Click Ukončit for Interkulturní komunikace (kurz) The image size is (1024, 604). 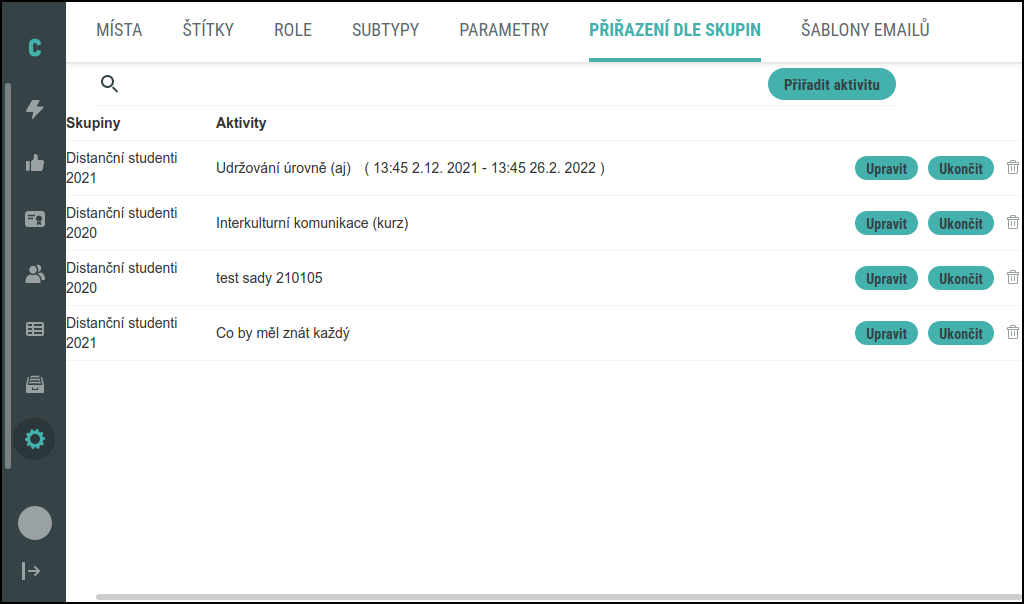pyautogui.click(x=961, y=223)
